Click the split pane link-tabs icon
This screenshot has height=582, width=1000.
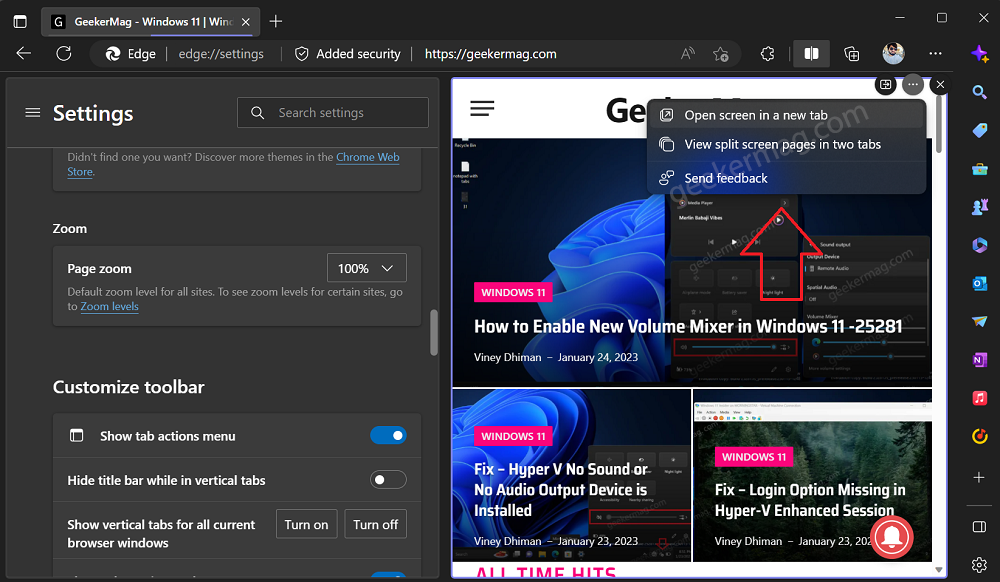point(886,84)
